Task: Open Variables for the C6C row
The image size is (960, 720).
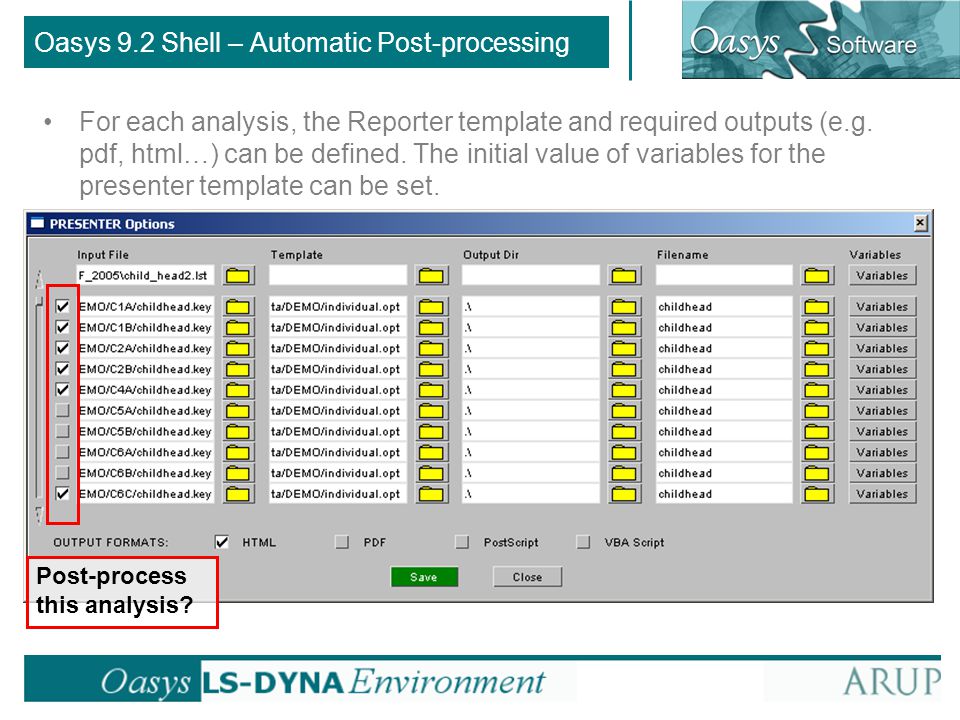Action: tap(882, 494)
